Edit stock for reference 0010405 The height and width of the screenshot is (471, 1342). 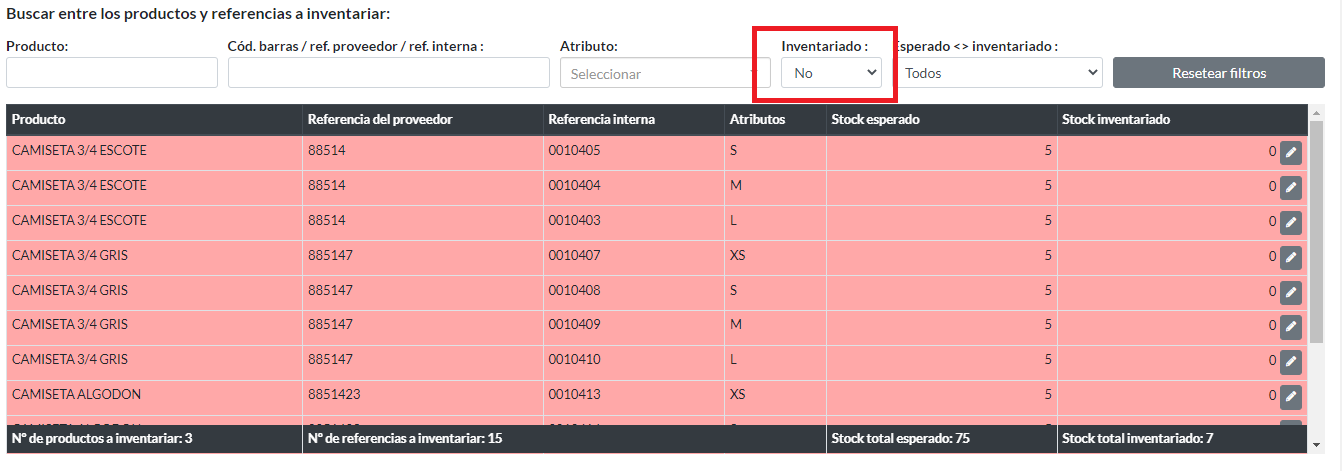(1290, 152)
